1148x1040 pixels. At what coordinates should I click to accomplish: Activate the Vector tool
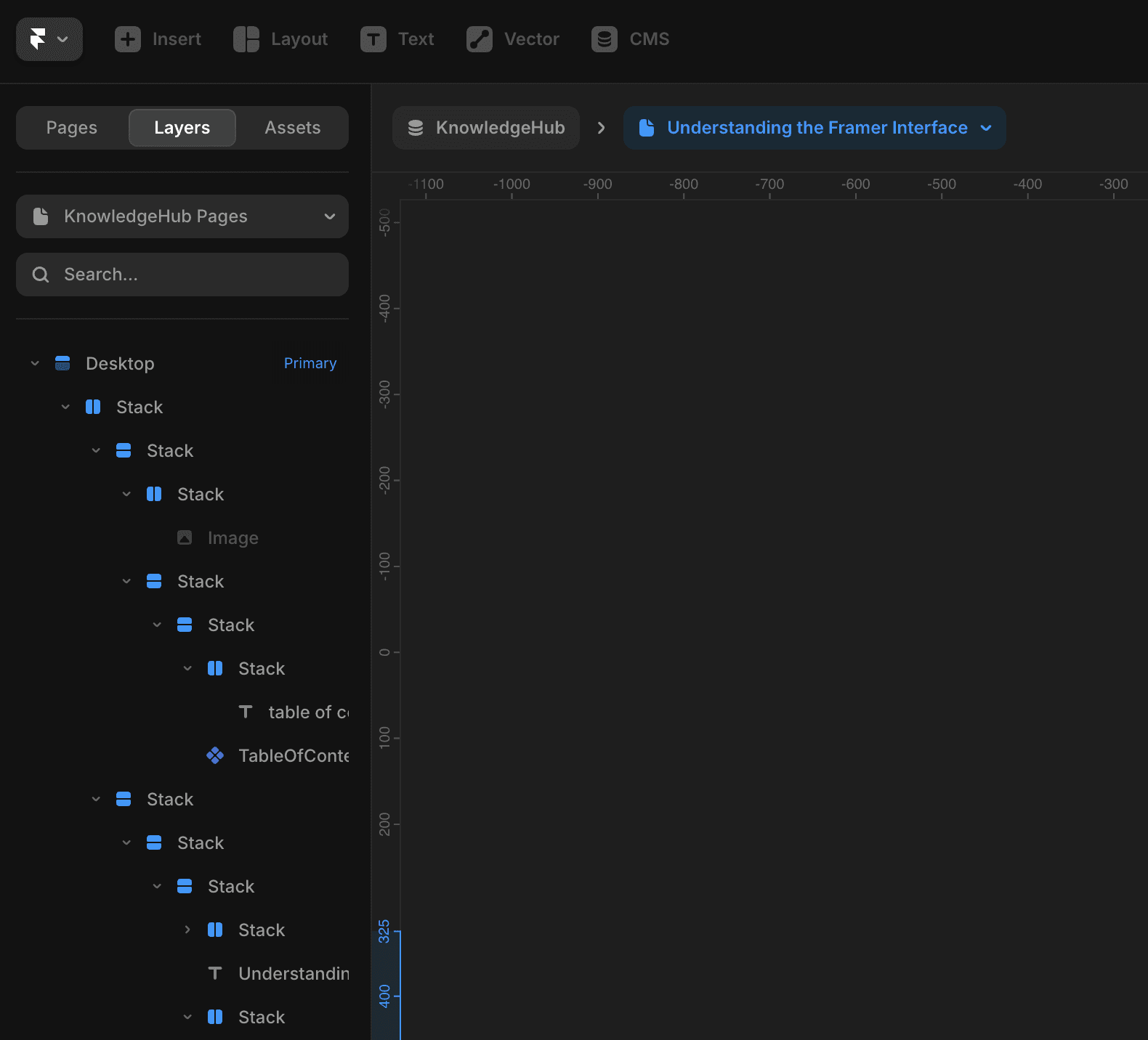pyautogui.click(x=513, y=39)
